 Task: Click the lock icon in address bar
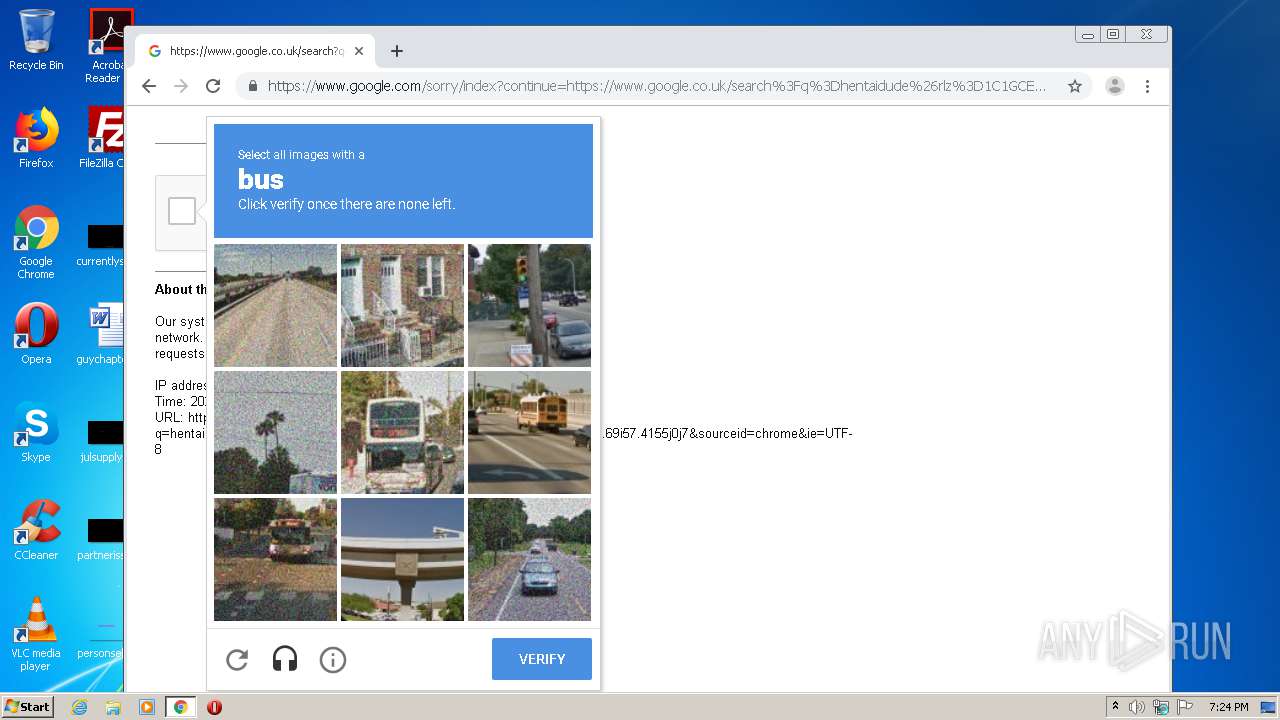[253, 86]
